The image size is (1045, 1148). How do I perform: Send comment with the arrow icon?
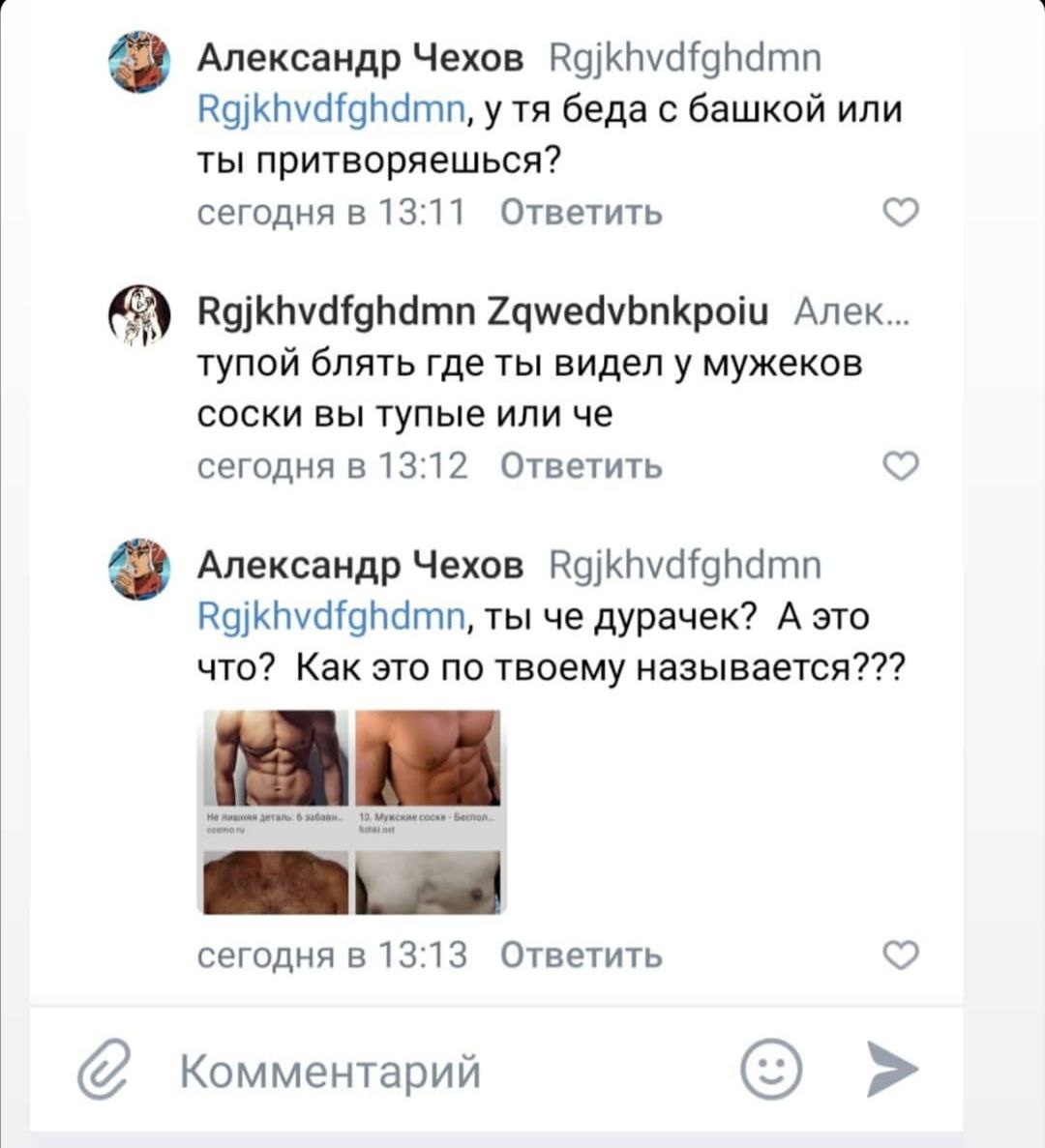tap(891, 1069)
